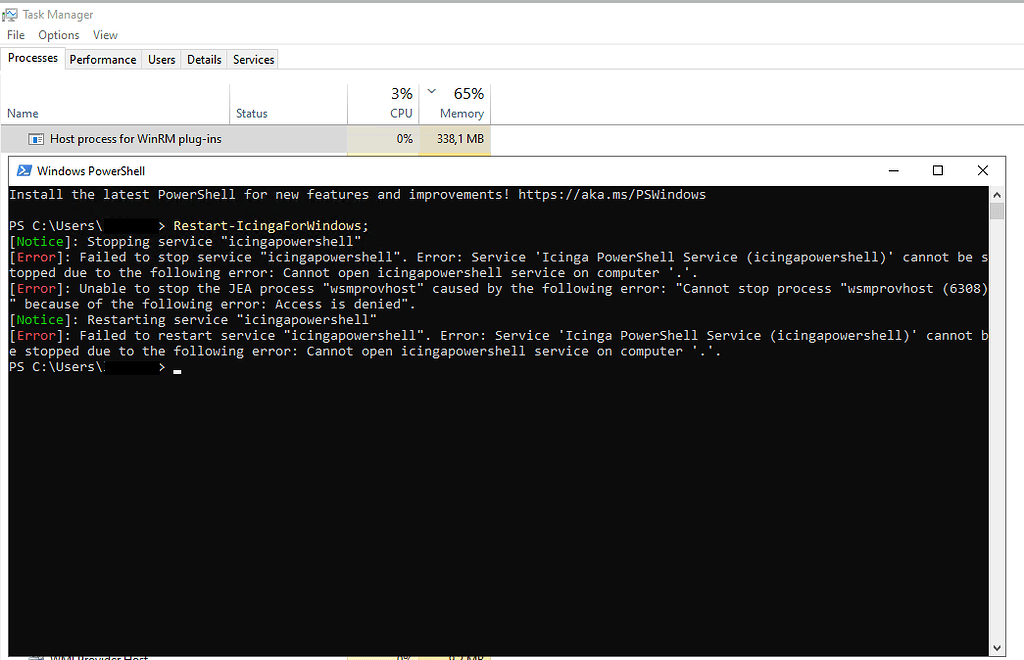
Task: Open the File menu
Action: point(15,34)
